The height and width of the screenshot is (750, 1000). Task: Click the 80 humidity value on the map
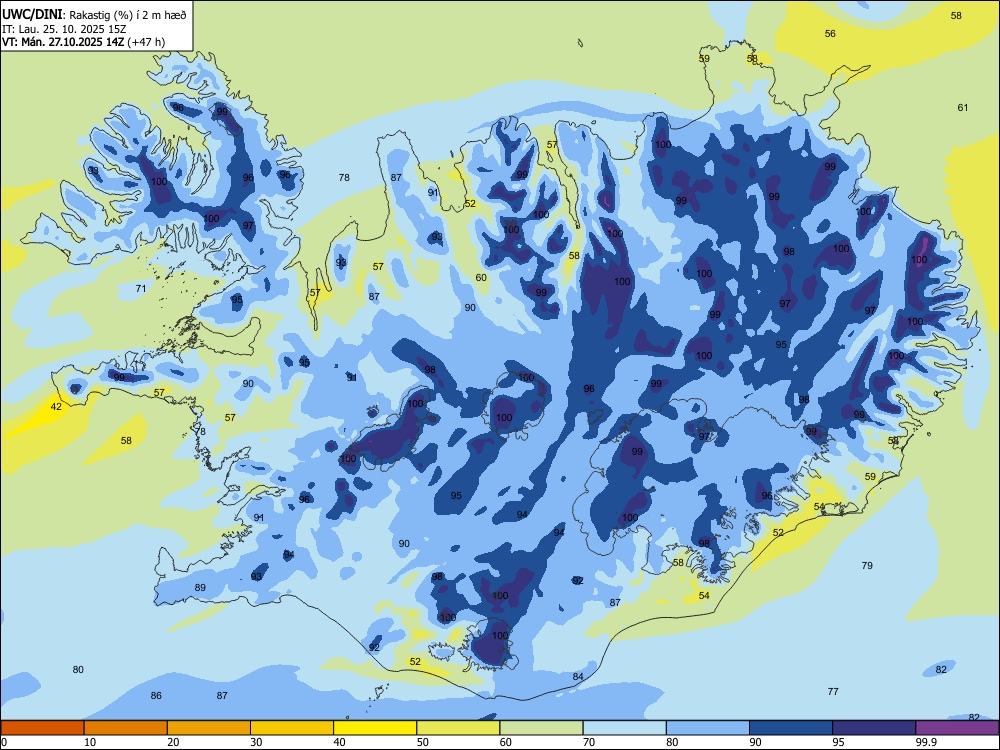pos(78,670)
